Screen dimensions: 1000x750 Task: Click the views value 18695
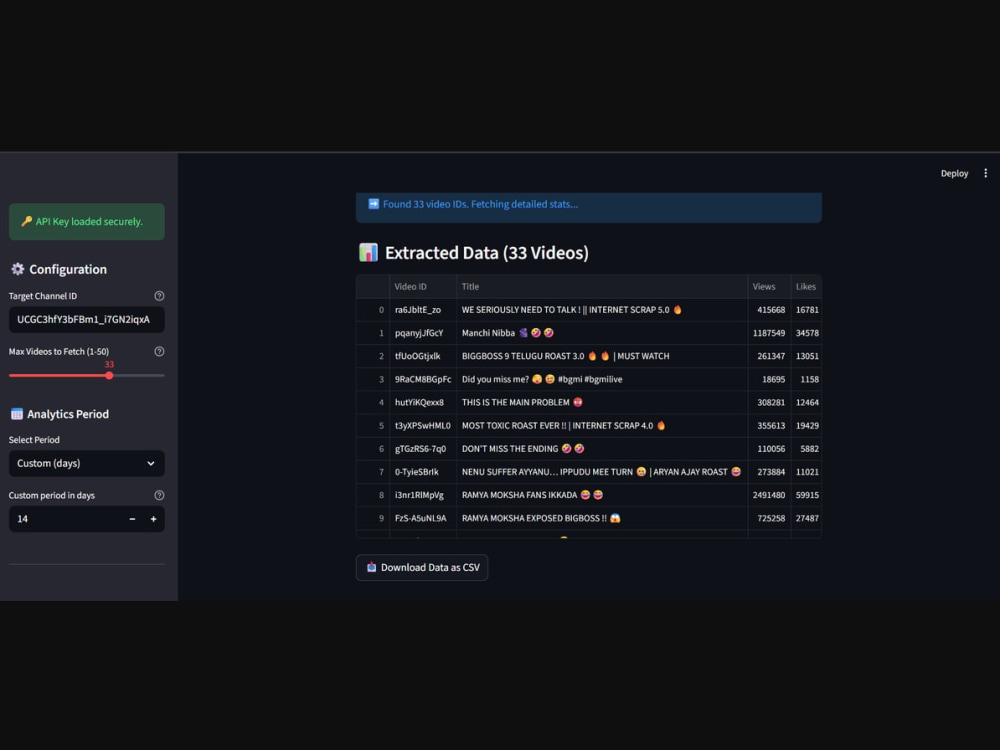point(769,379)
